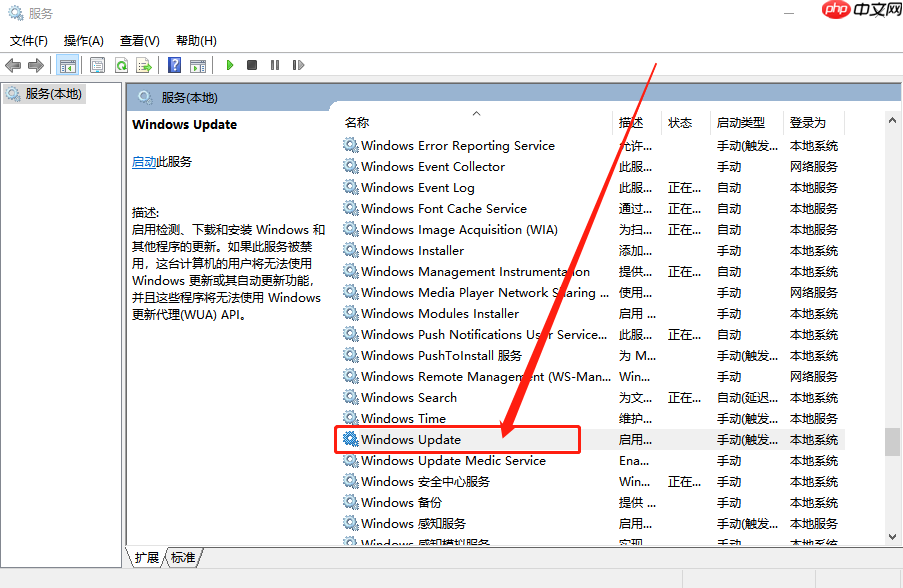This screenshot has height=588, width=903.
Task: Click the Refresh toolbar icon
Action: (x=121, y=64)
